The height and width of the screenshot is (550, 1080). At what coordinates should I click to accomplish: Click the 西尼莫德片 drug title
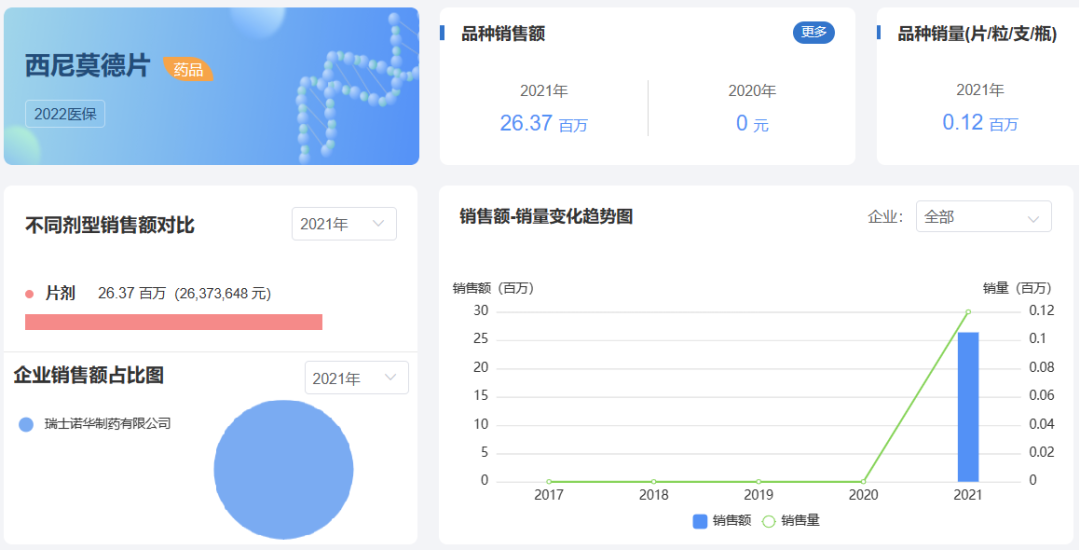87,66
